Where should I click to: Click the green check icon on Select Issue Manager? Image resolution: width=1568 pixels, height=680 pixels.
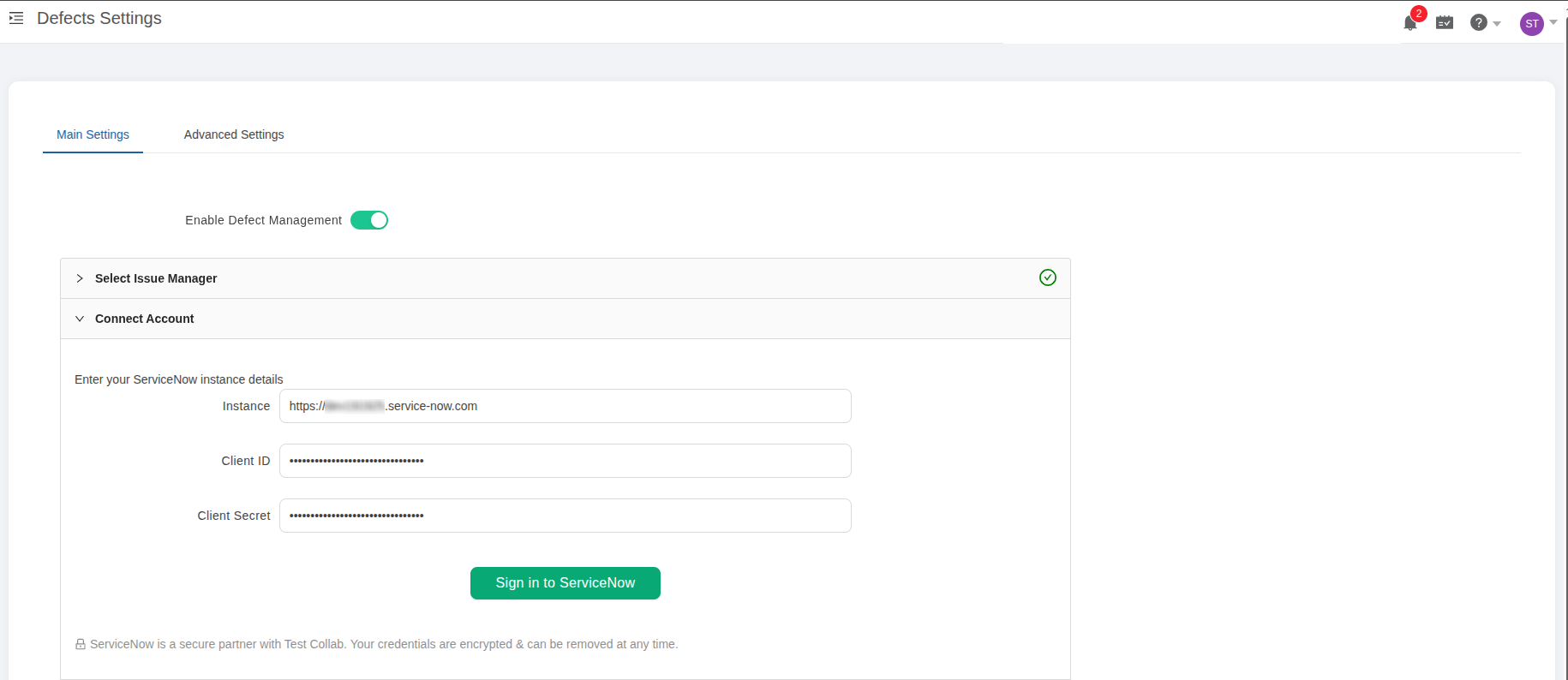coord(1048,277)
